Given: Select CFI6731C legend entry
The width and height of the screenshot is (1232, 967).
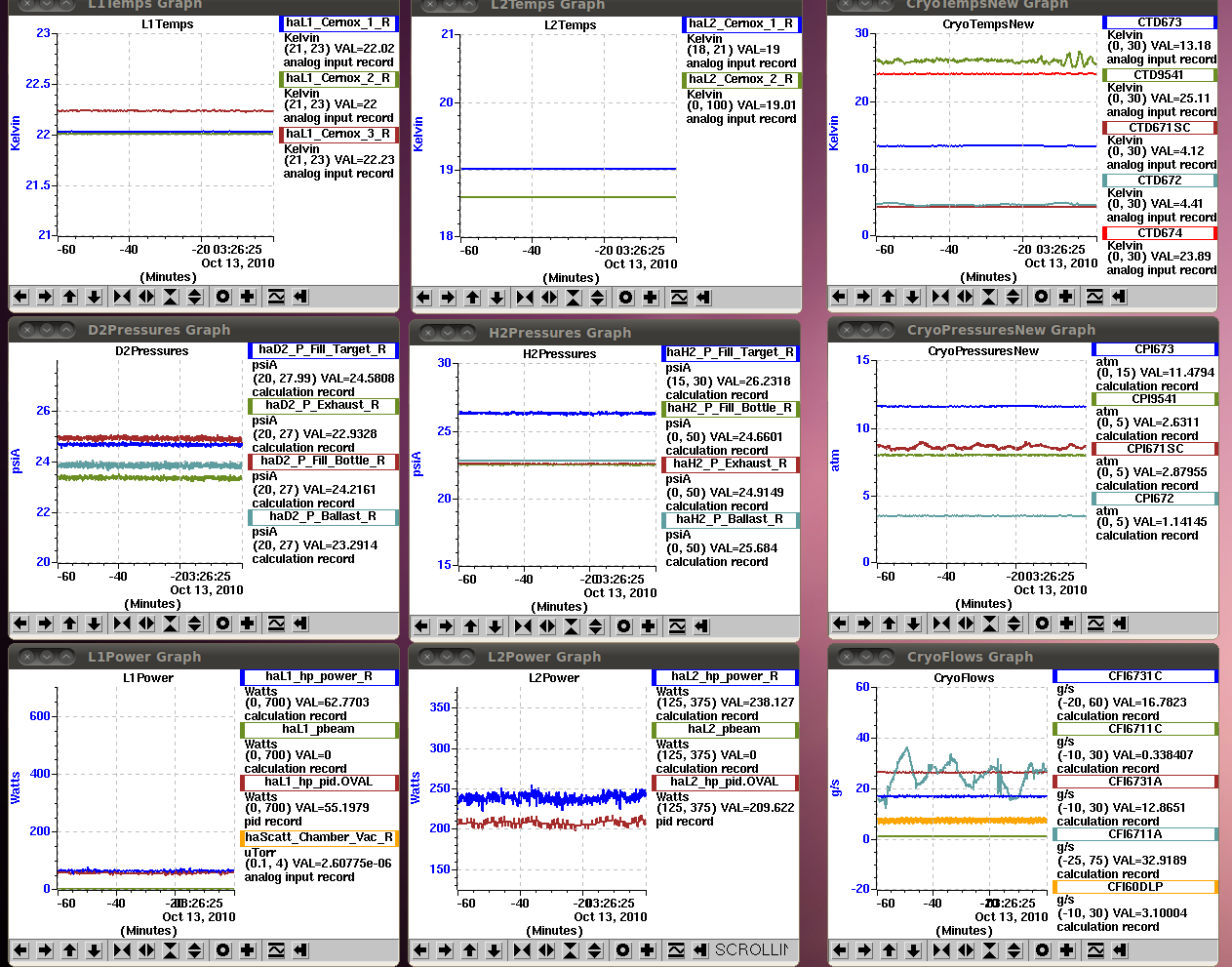Looking at the screenshot, I should coord(1135,676).
